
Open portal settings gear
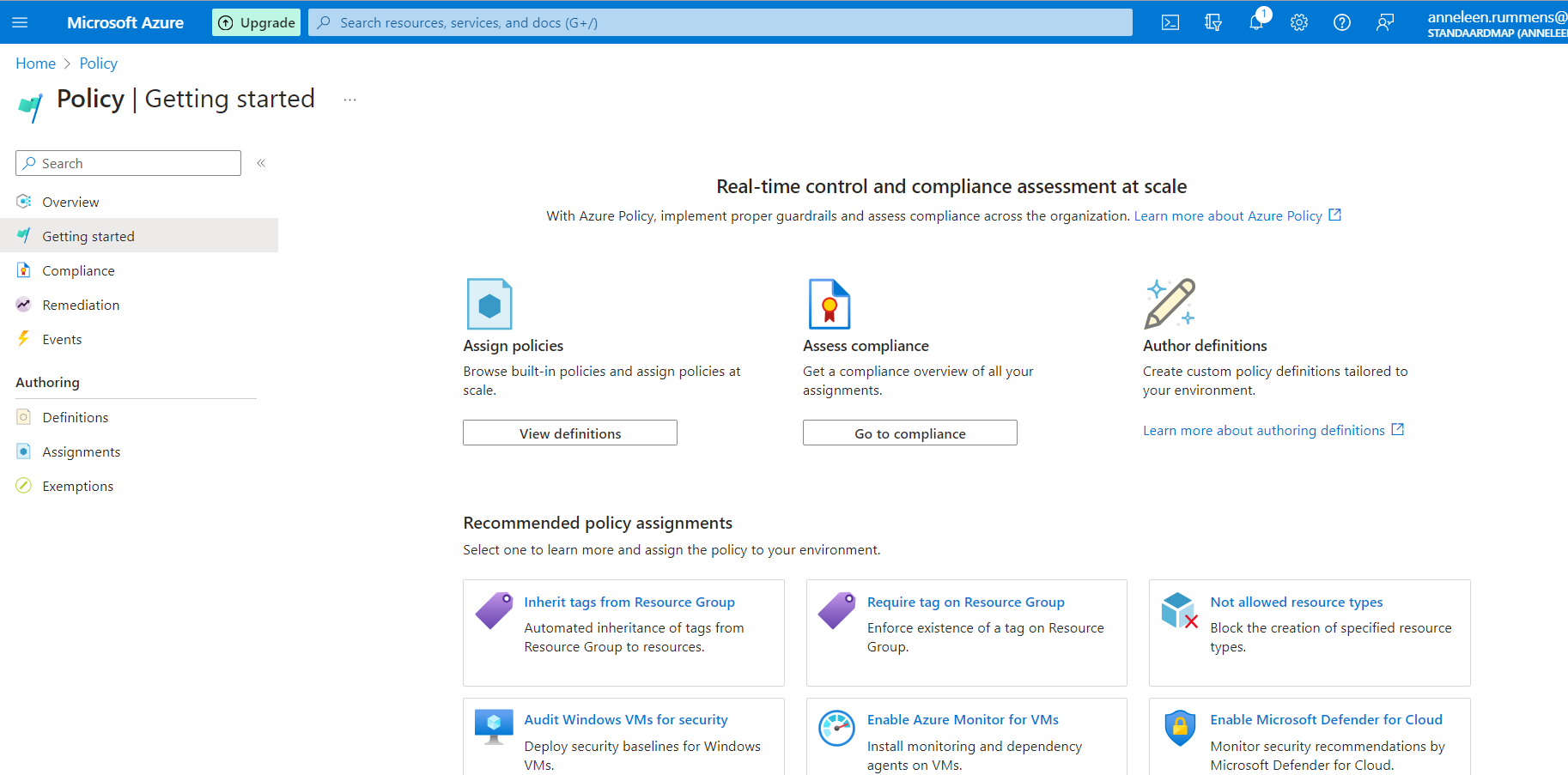click(x=1299, y=22)
